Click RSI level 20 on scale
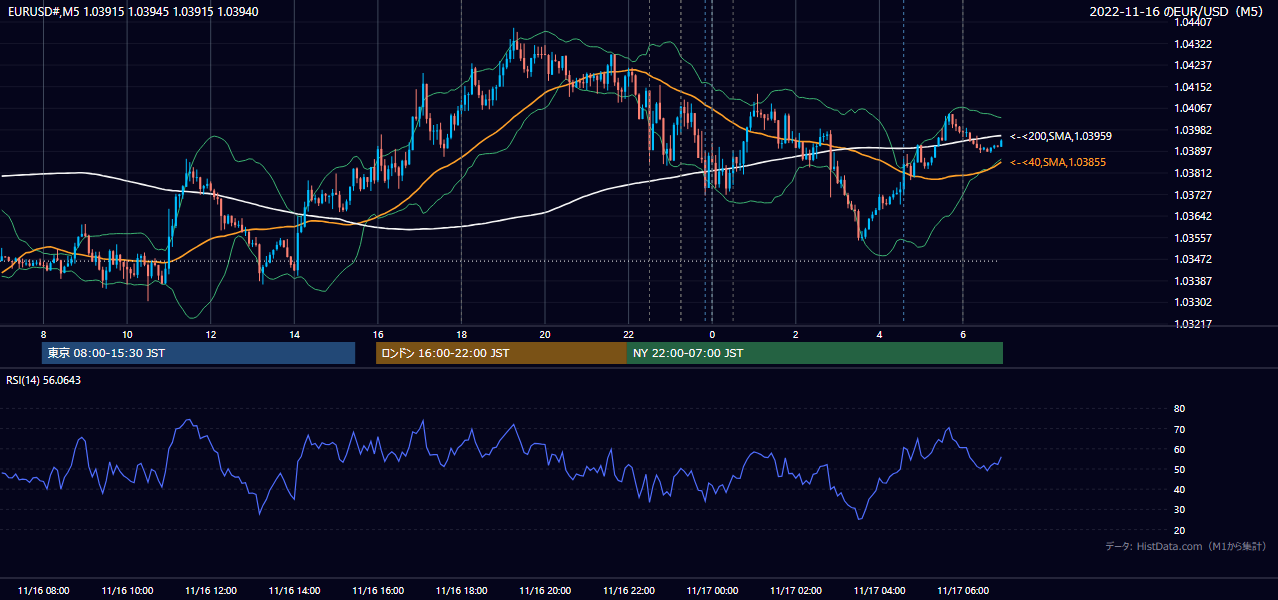Viewport: 1278px width, 600px height. click(x=1179, y=530)
